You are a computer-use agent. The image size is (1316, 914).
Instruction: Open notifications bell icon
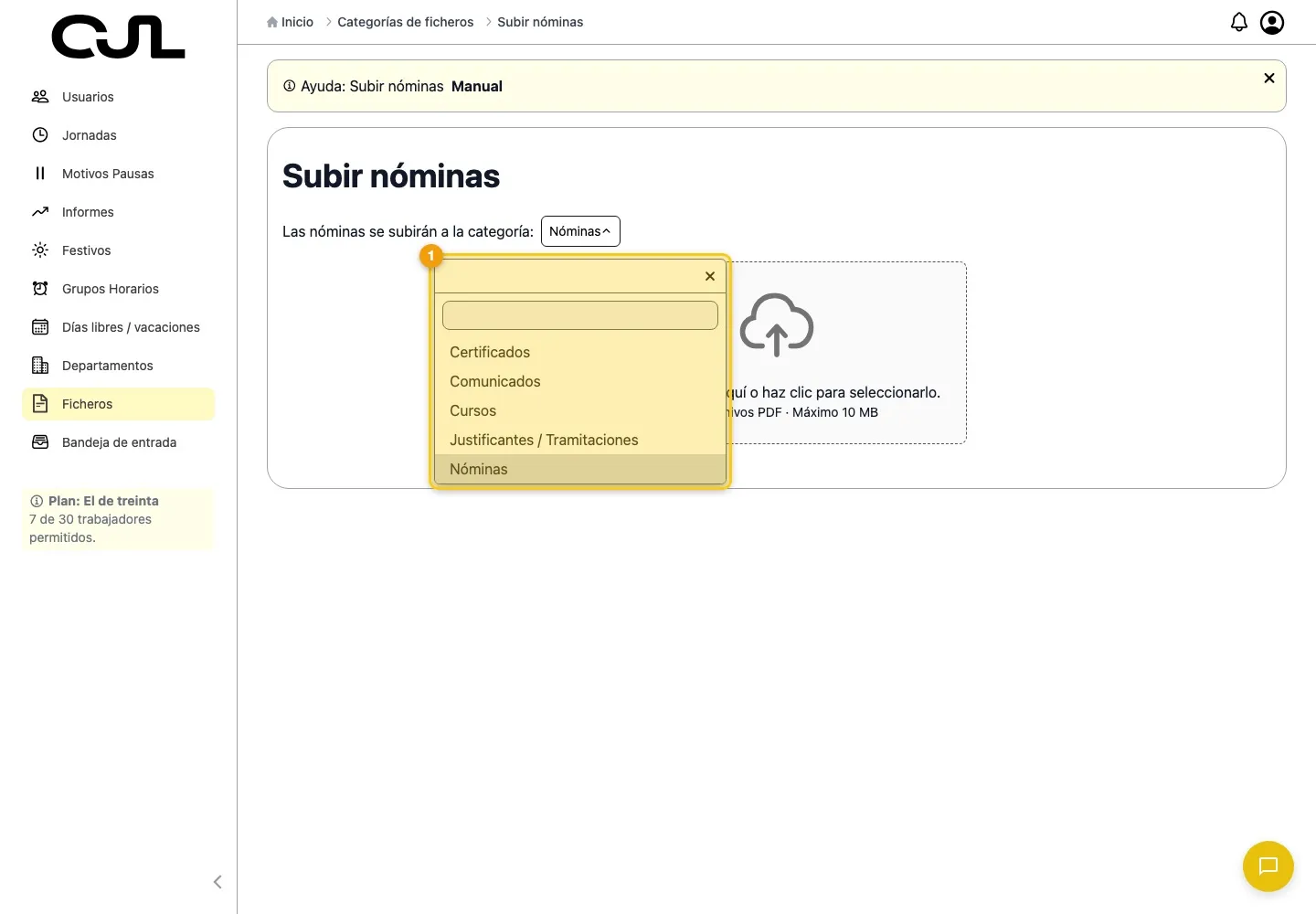tap(1239, 22)
